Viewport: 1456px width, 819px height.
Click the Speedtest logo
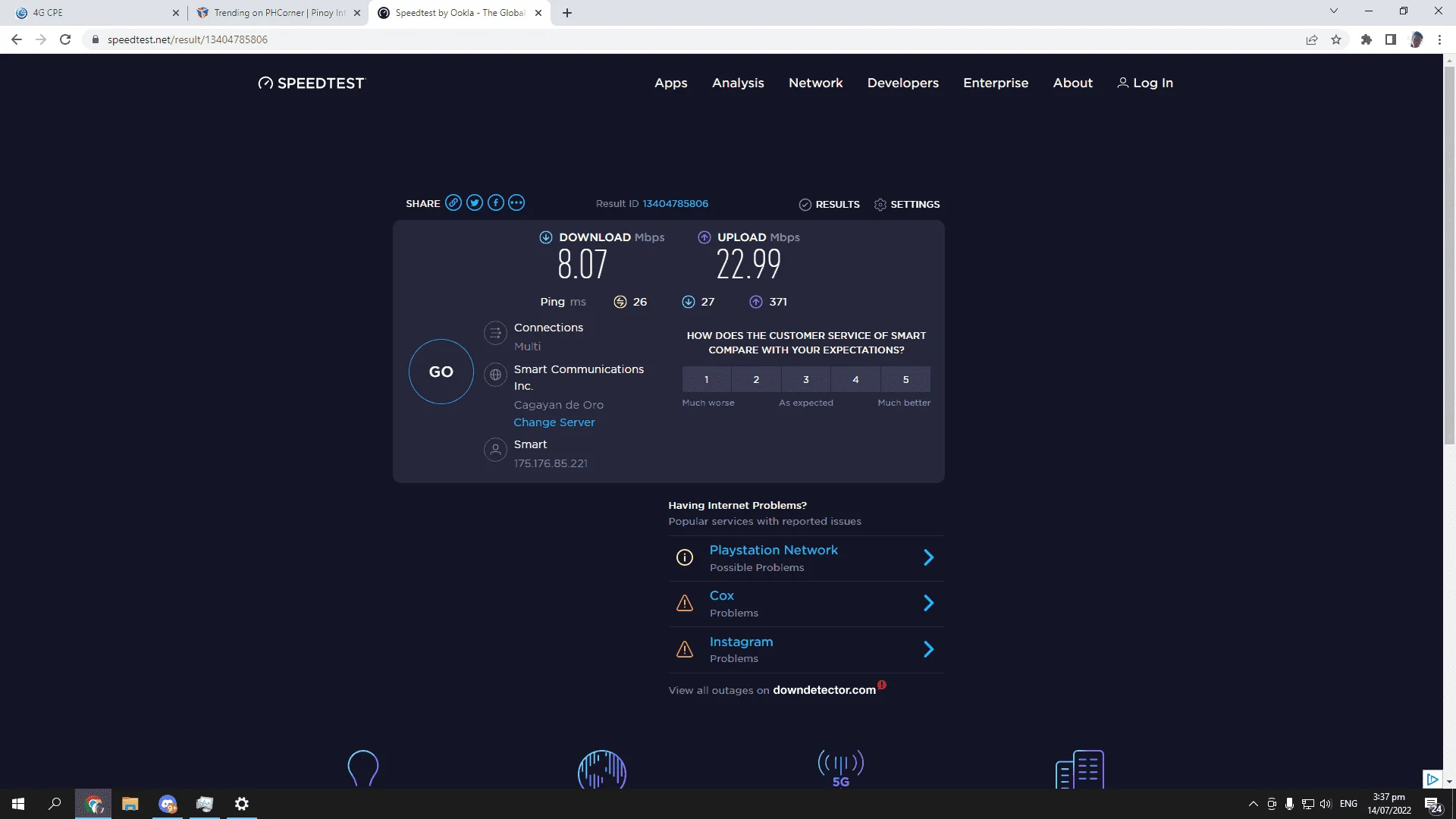pyautogui.click(x=312, y=83)
